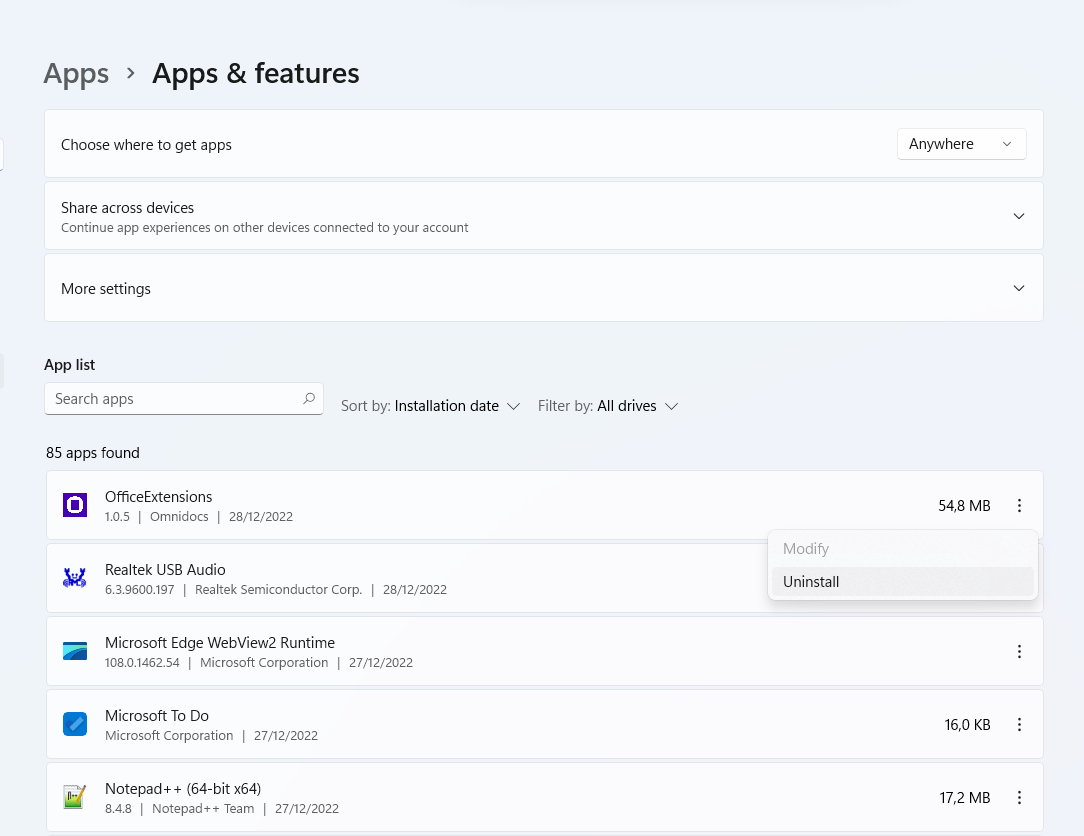Click the 108.0.1462.54 WebView2 details line
This screenshot has height=836, width=1084.
pyautogui.click(x=259, y=662)
